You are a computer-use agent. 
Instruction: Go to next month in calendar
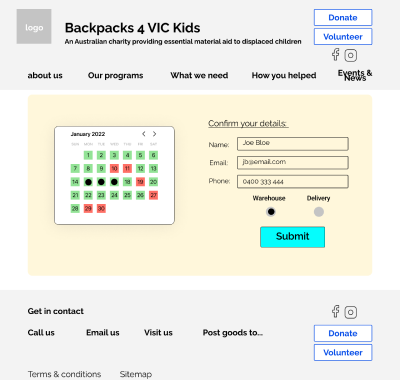[x=154, y=134]
